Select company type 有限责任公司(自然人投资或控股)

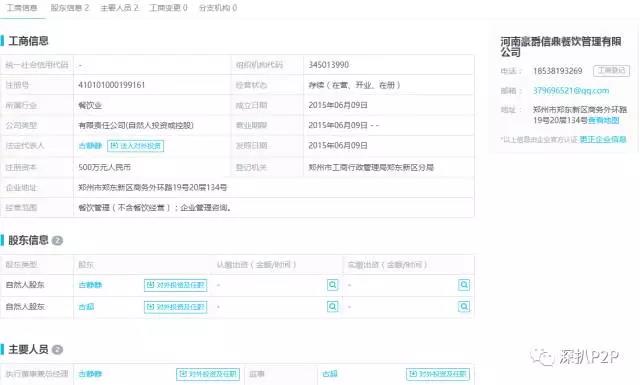[136, 125]
